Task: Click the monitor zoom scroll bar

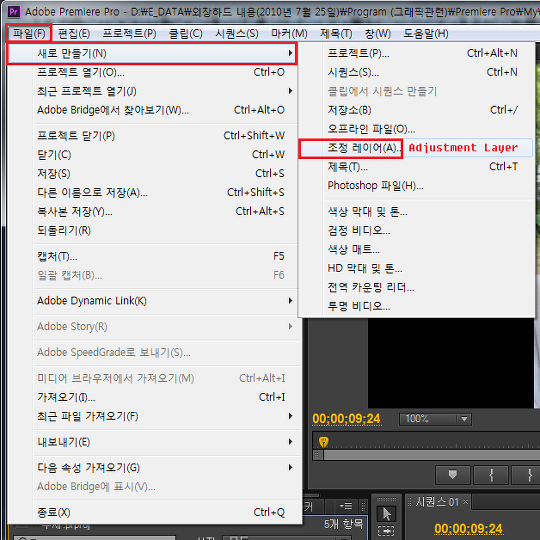Action: click(x=426, y=455)
